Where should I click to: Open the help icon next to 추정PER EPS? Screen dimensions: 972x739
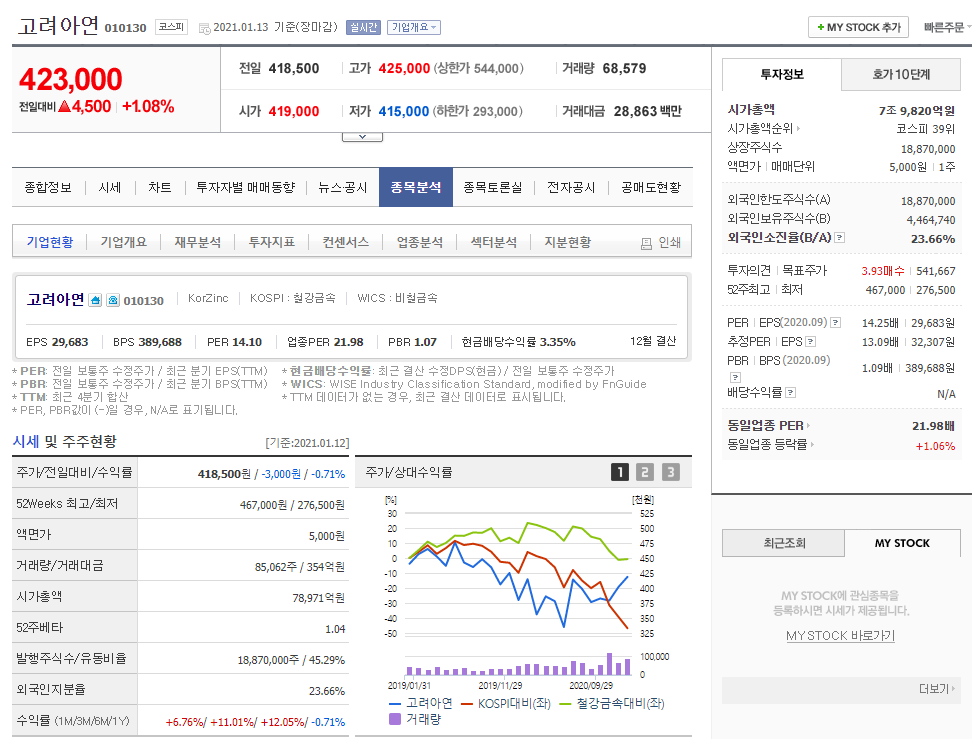(810, 342)
